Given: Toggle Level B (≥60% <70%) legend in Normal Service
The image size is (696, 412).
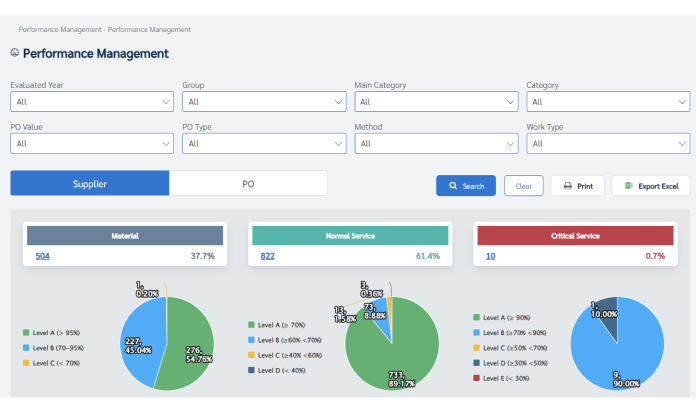Looking at the screenshot, I should [x=290, y=340].
